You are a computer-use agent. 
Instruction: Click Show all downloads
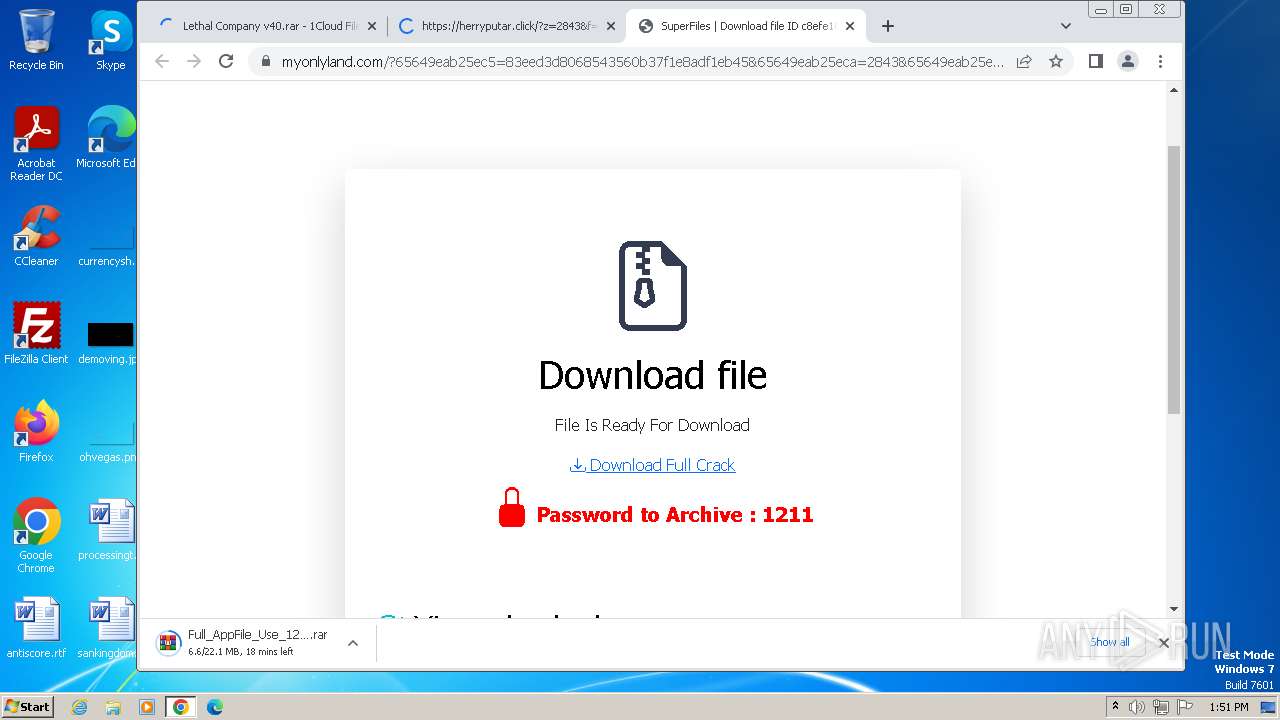pos(1110,642)
